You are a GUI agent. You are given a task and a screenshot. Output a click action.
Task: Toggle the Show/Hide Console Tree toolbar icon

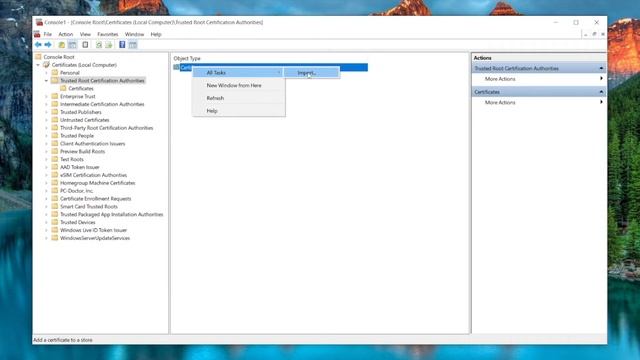72,44
